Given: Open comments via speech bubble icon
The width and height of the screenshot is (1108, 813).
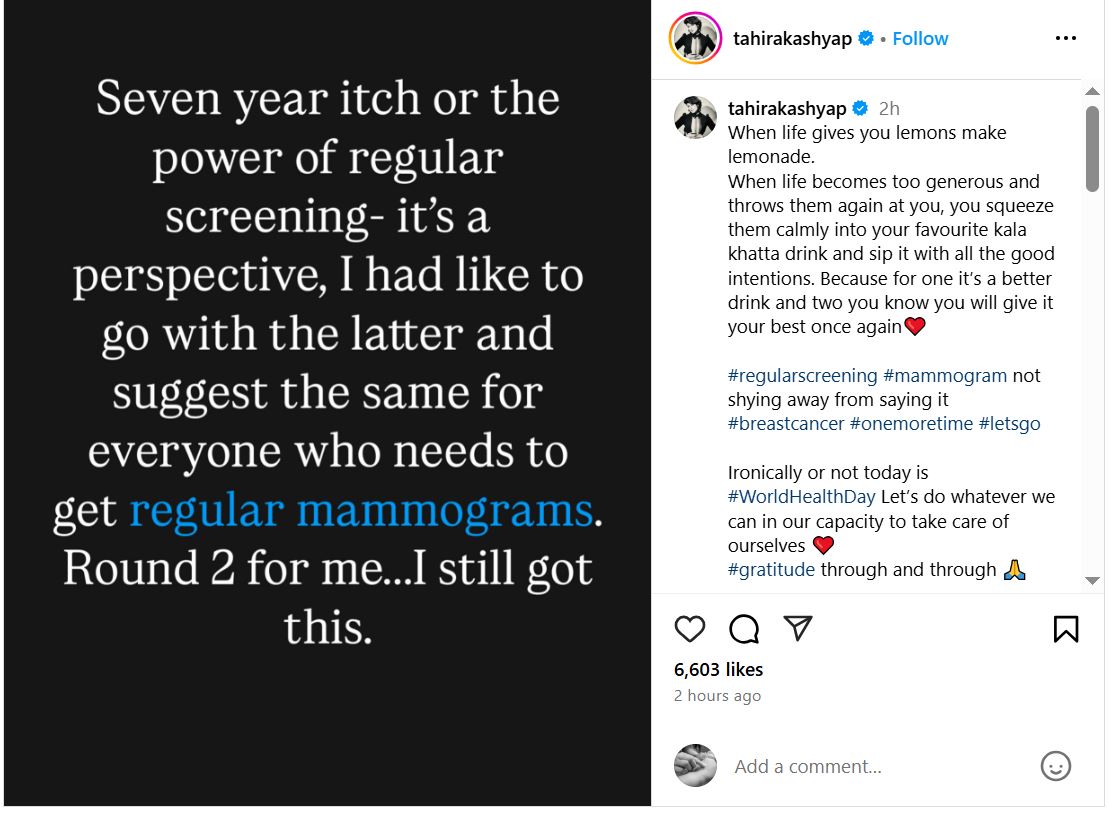Looking at the screenshot, I should coord(744,629).
